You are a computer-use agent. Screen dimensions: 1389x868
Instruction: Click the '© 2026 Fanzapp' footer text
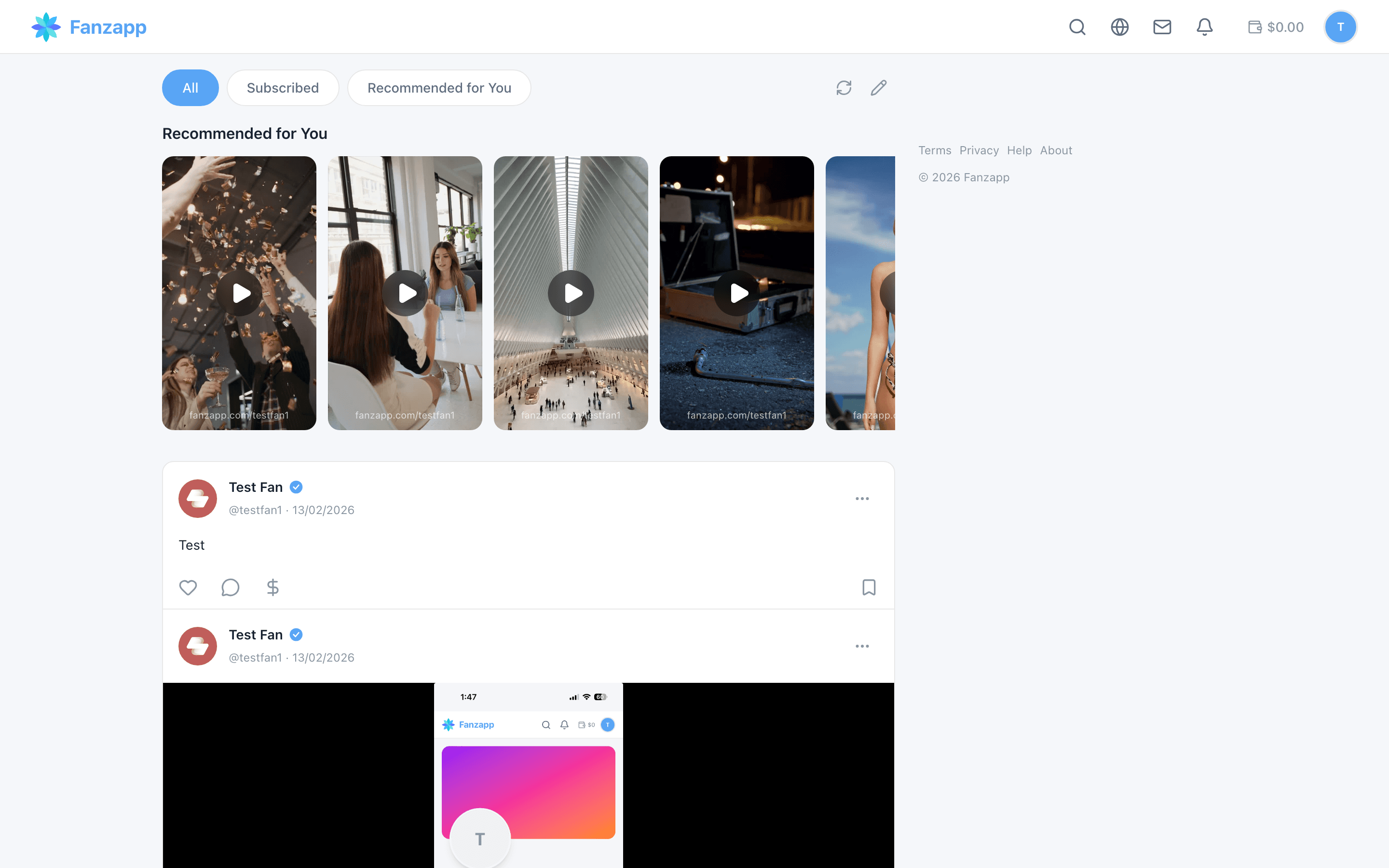(x=964, y=177)
